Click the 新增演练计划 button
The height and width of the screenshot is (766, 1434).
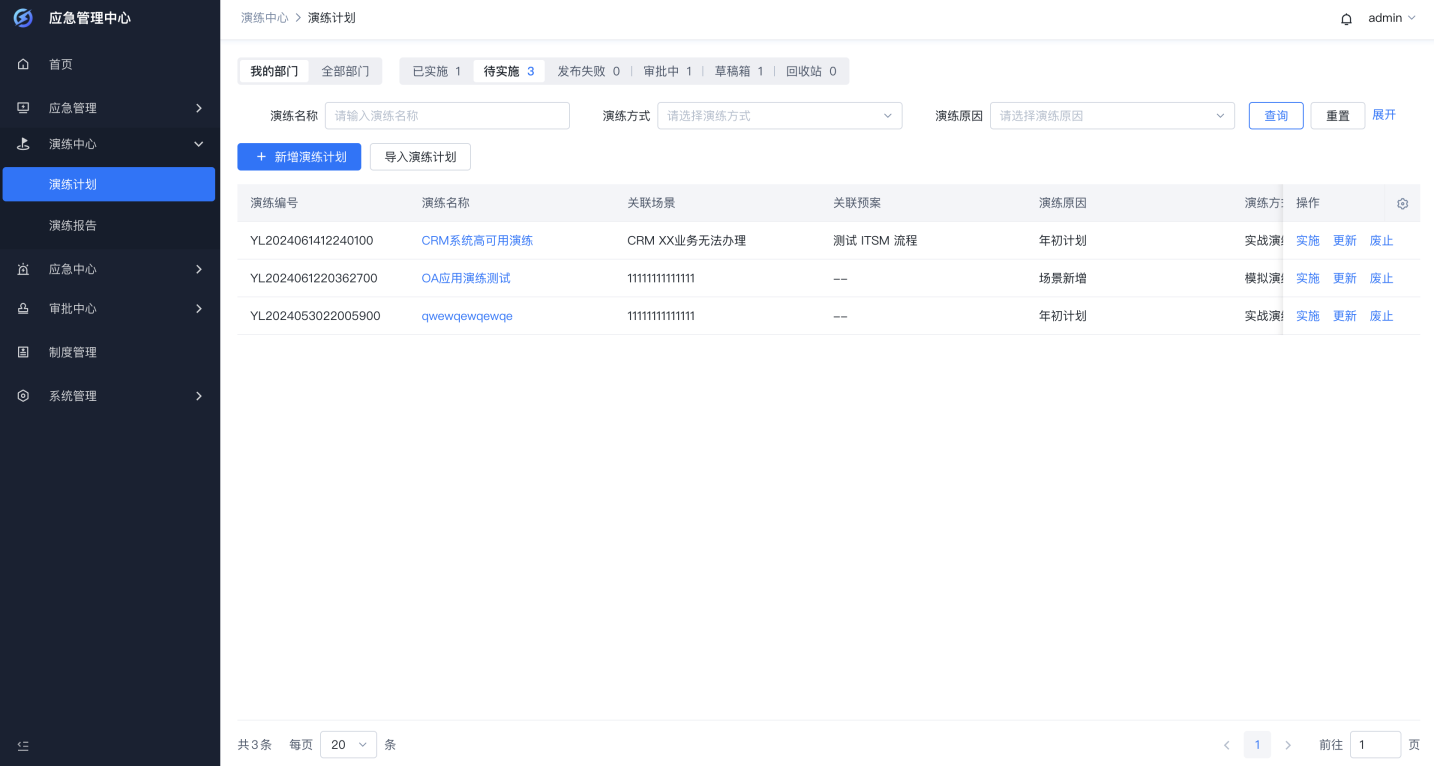tap(299, 157)
